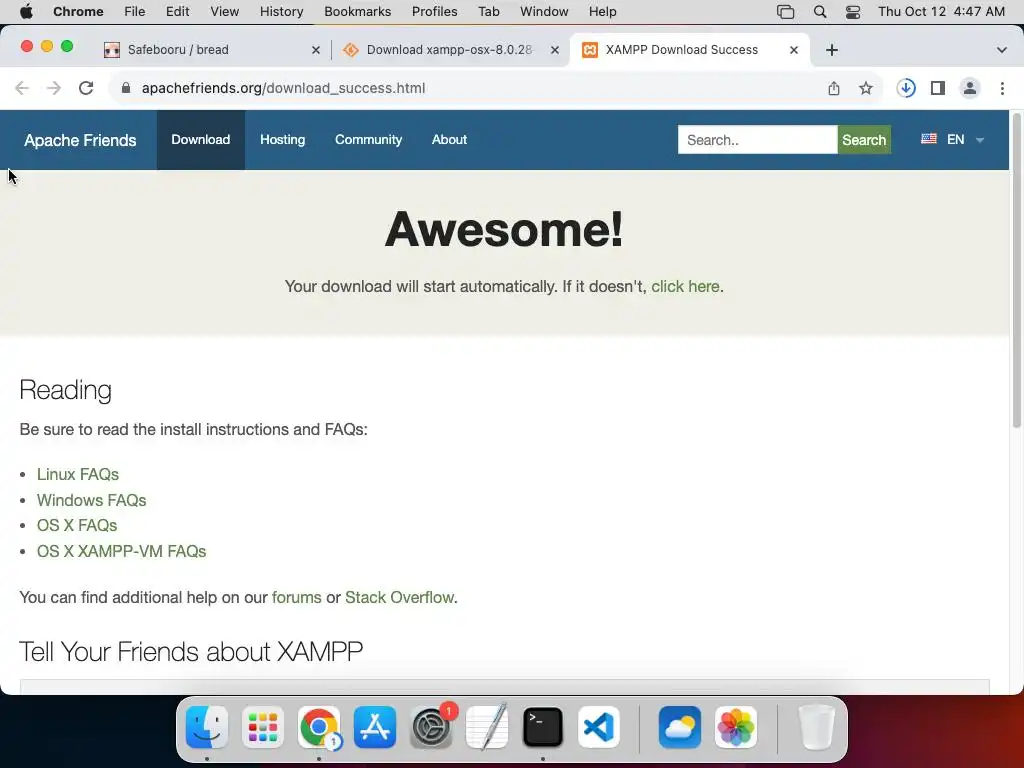Open the View menu
The height and width of the screenshot is (768, 1024).
(225, 12)
